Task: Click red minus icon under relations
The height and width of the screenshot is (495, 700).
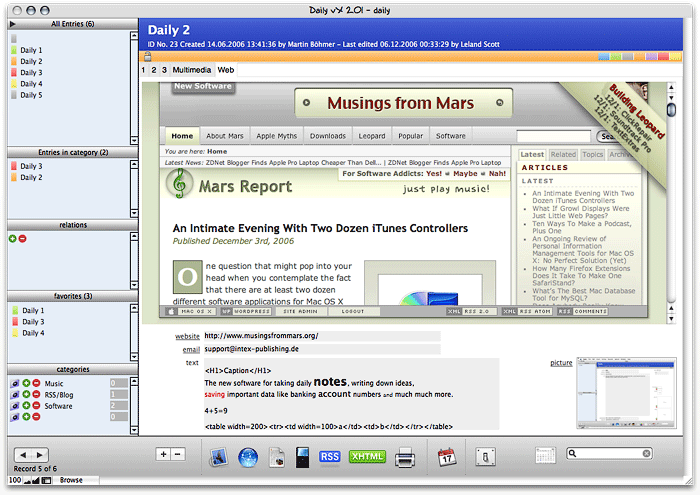Action: [22, 239]
